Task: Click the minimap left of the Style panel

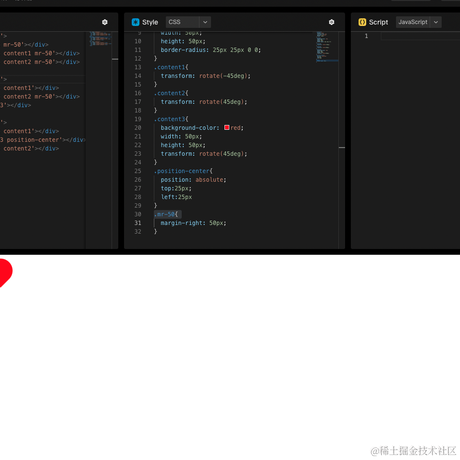Action: pyautogui.click(x=100, y=39)
